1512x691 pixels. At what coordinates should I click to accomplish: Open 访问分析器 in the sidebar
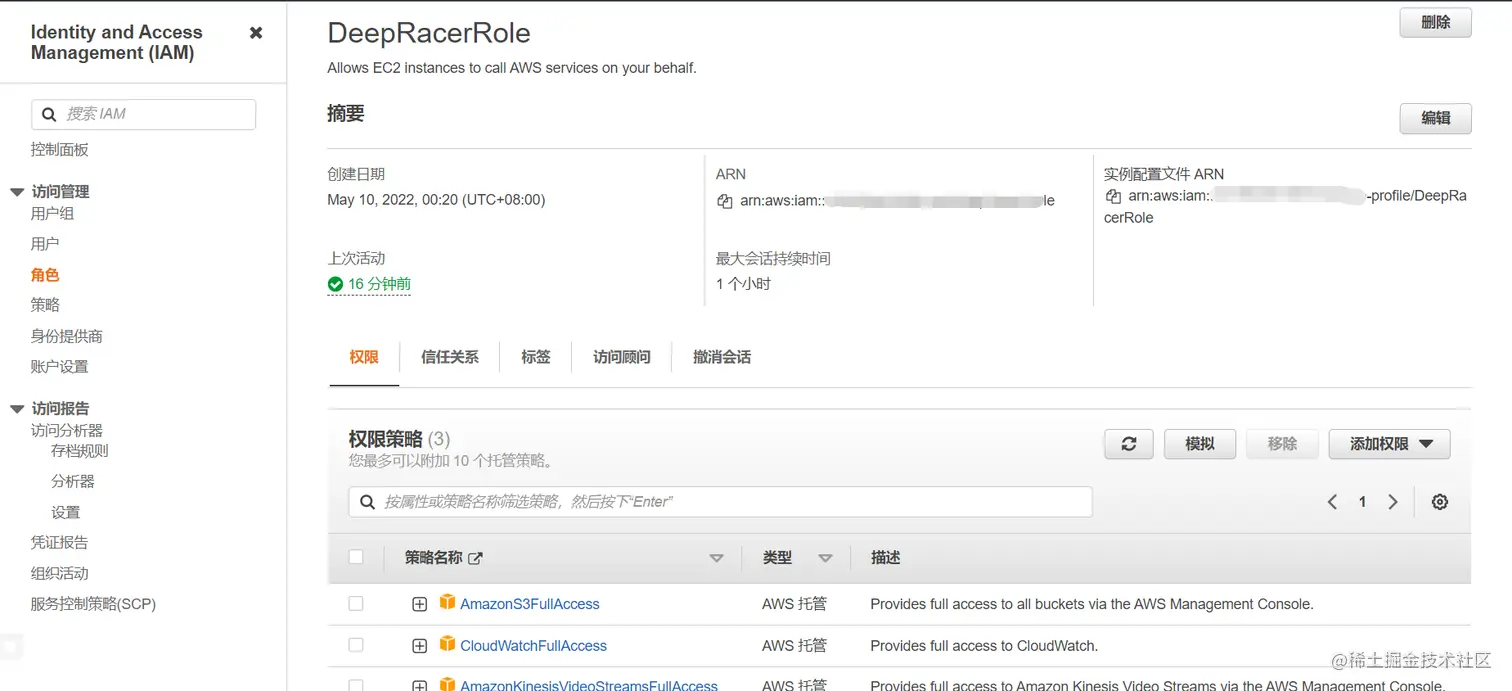67,431
